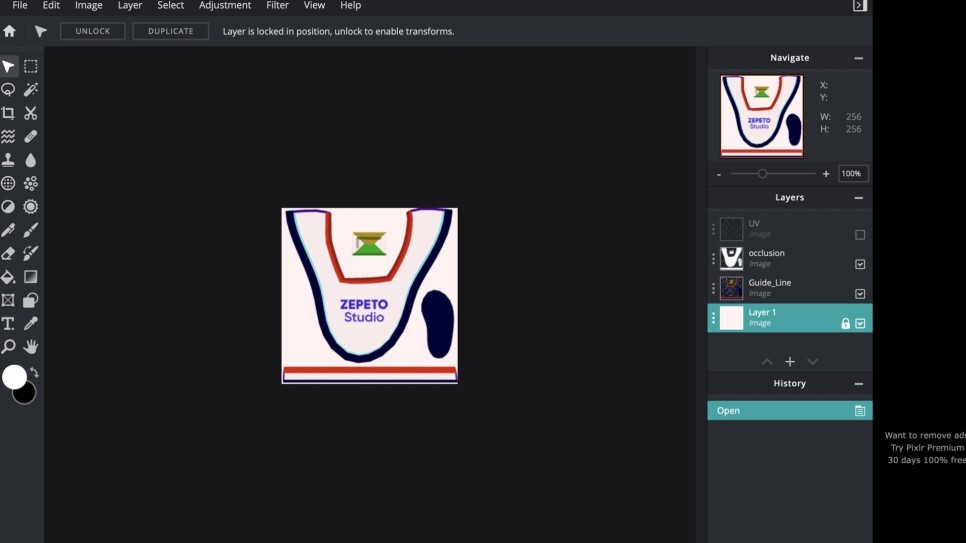Open the Image menu

(x=89, y=6)
